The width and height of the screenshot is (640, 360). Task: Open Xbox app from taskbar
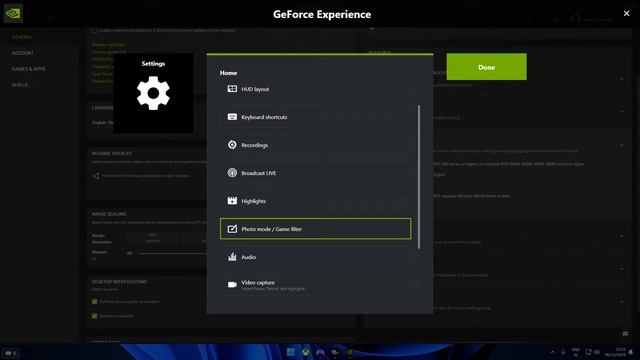coord(306,352)
